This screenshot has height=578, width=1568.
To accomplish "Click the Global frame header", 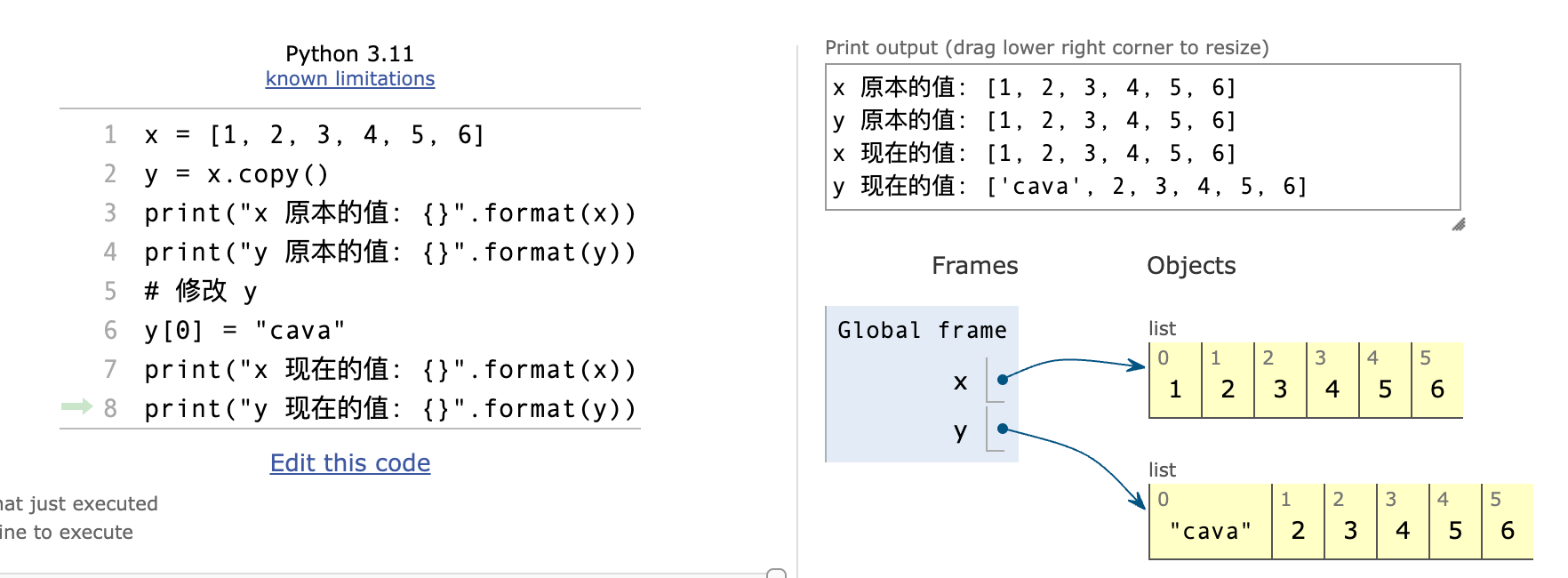I will coord(922,331).
